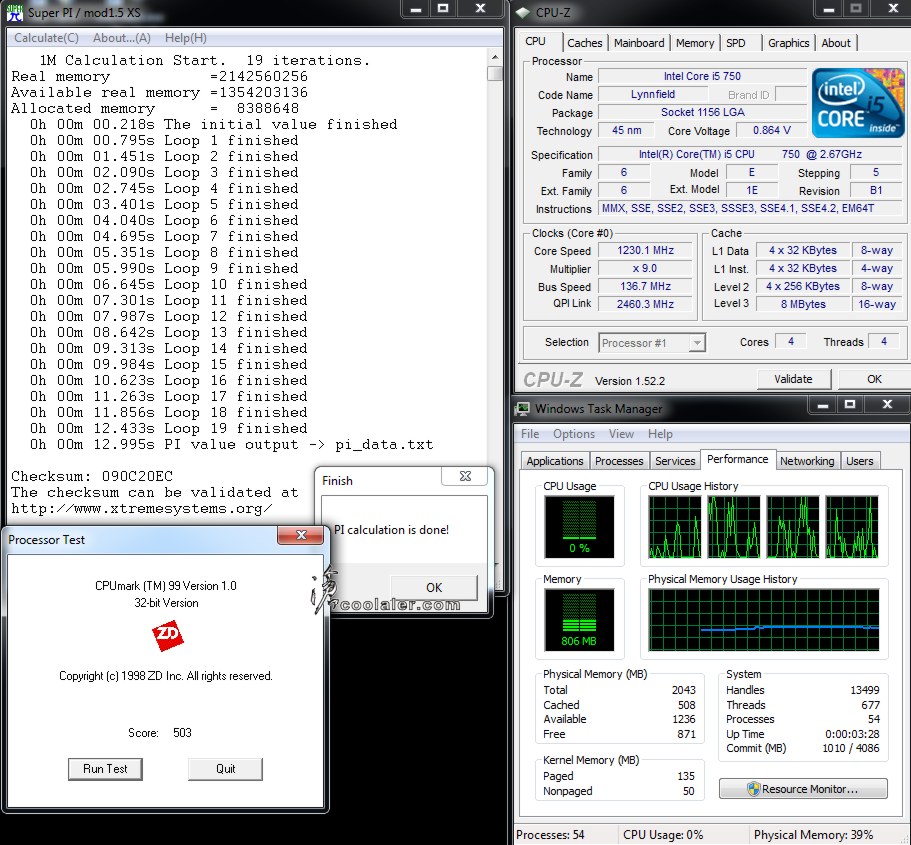The height and width of the screenshot is (845, 911).
Task: Click the Super PI scrollbar up arrow
Action: [x=495, y=58]
